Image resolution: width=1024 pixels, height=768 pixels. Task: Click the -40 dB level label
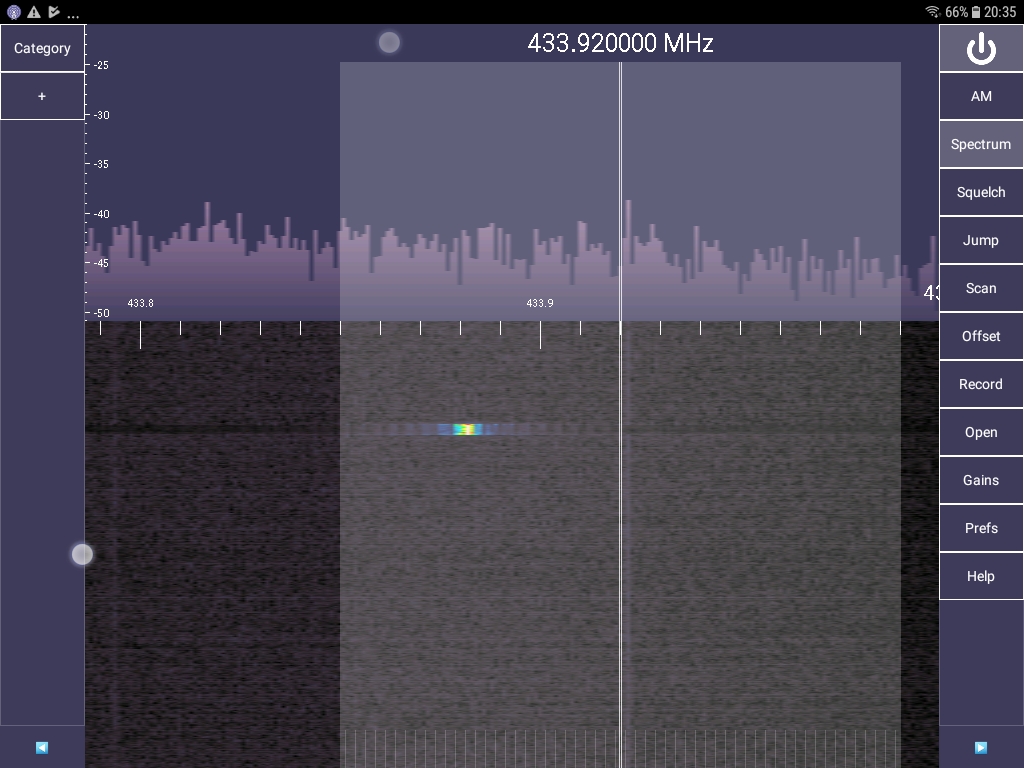[x=101, y=214]
